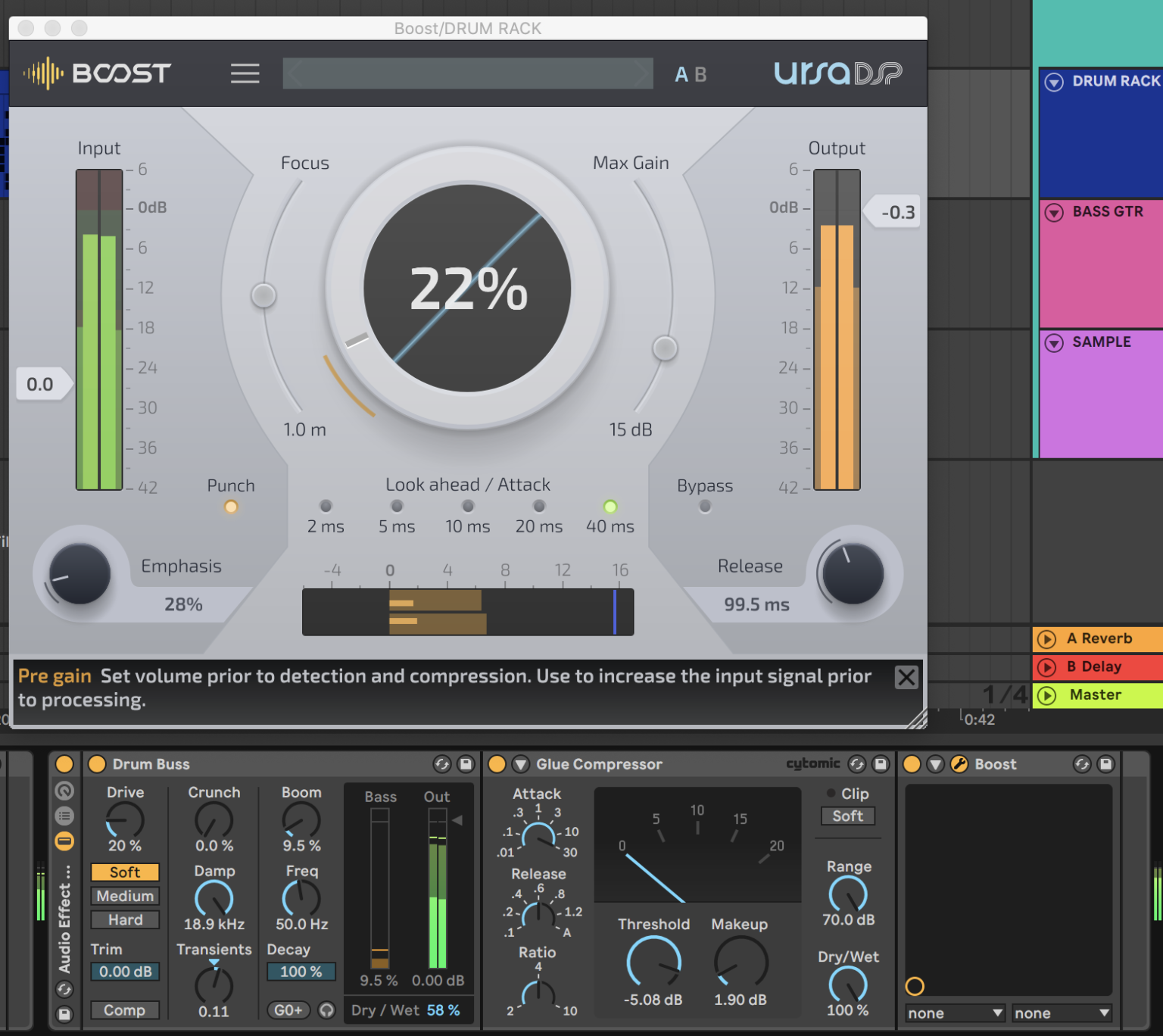Click the ursaDSP logo
Image resolution: width=1163 pixels, height=1036 pixels.
point(837,73)
